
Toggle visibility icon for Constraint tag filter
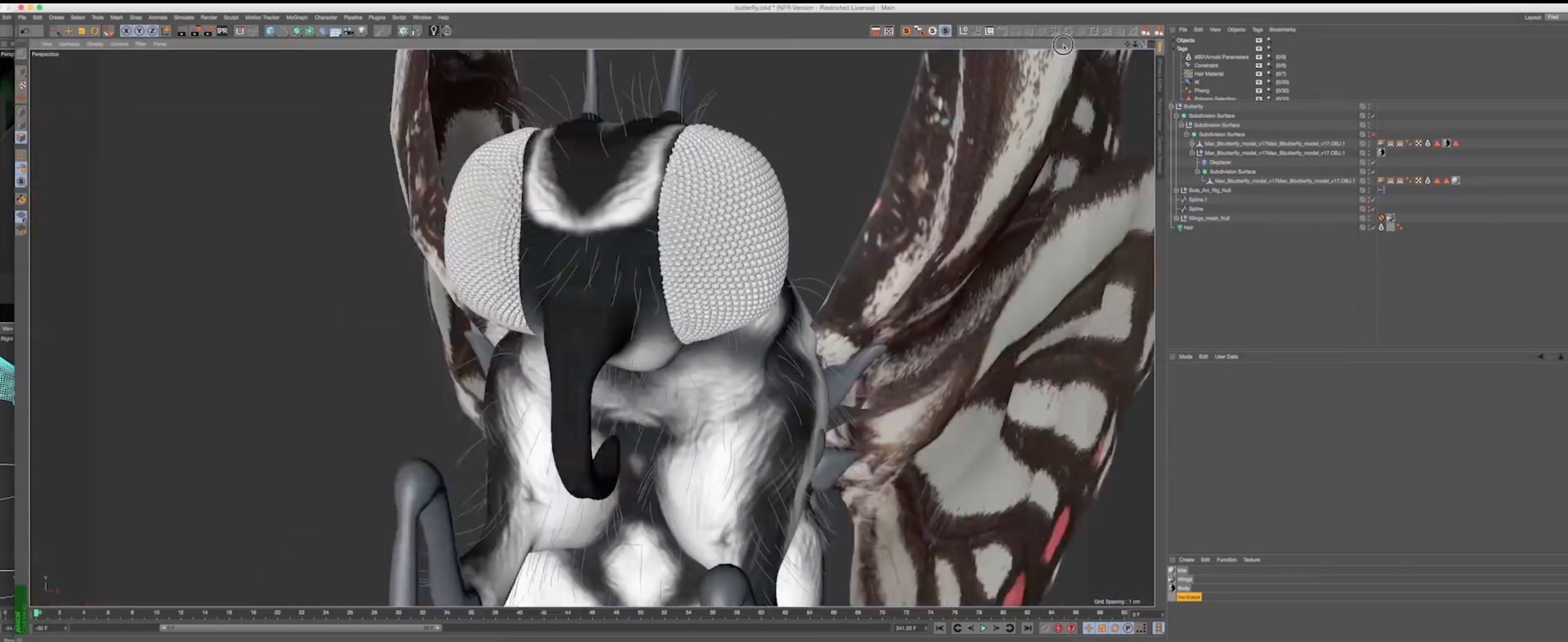point(1259,65)
